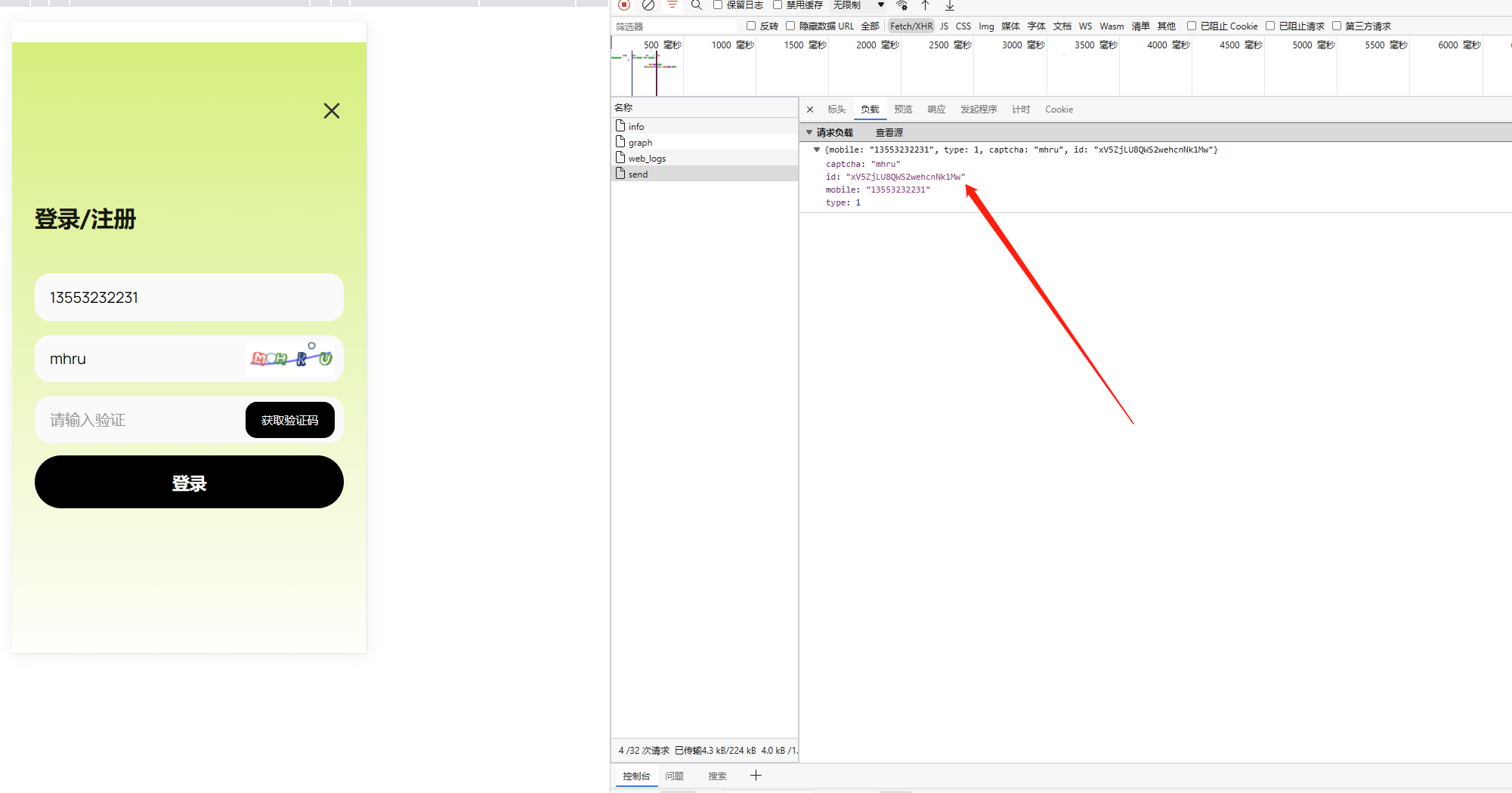Enable the 保留日志 checkbox
The width and height of the screenshot is (1512, 793).
(718, 5)
